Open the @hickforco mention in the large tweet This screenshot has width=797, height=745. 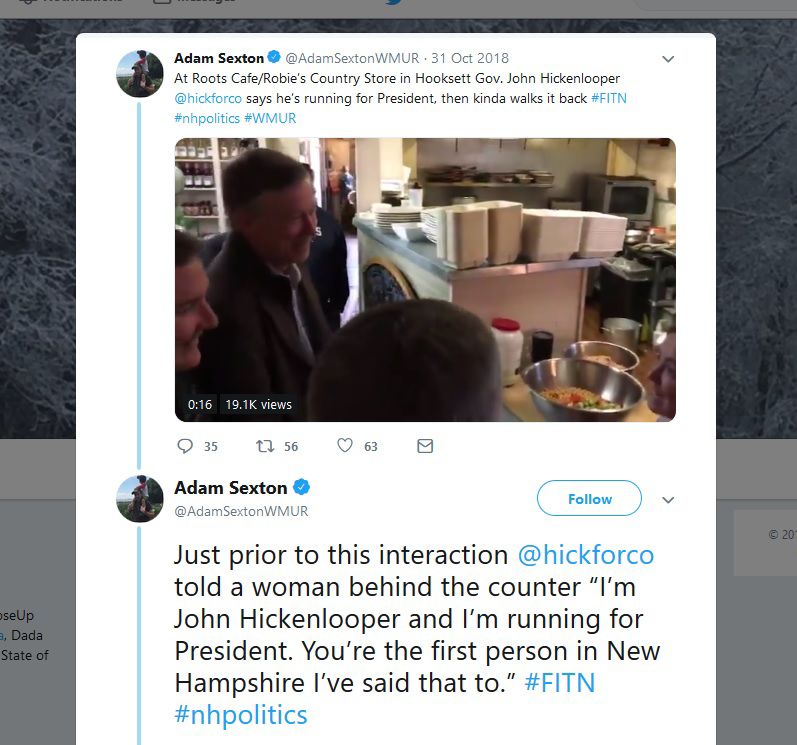[x=585, y=555]
